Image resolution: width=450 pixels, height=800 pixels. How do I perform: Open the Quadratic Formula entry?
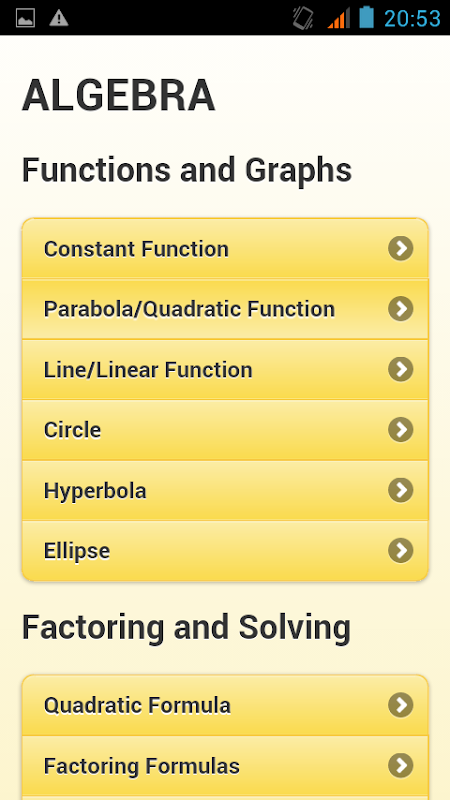[225, 705]
